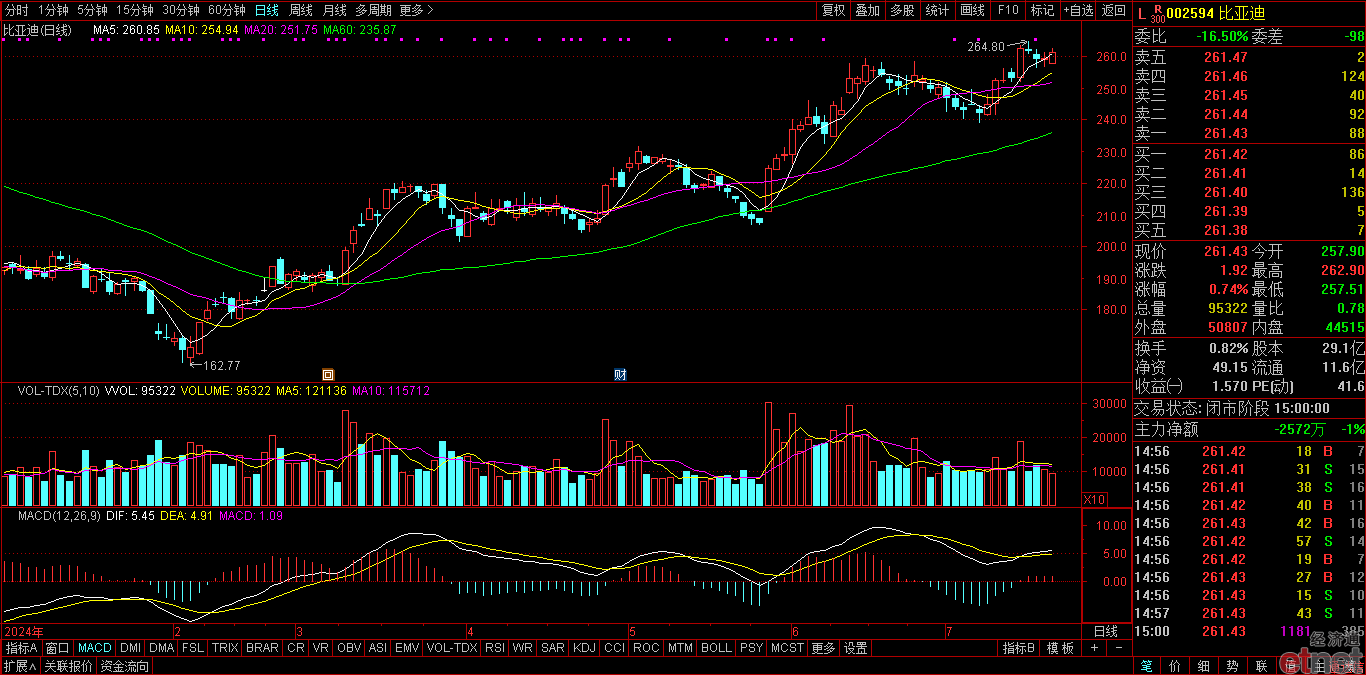
Task: Click the square event marker below chart
Action: (328, 375)
